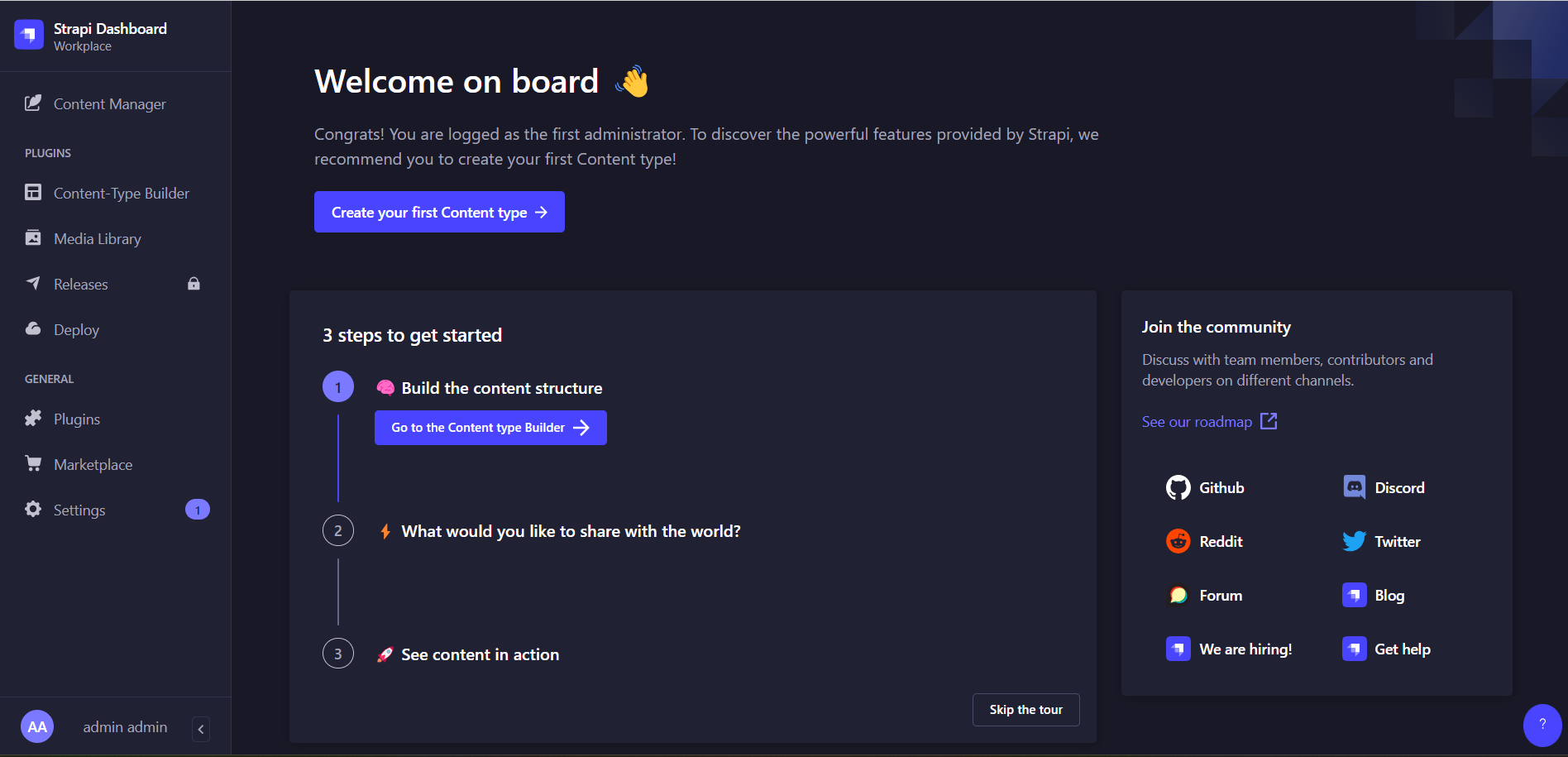
Task: Click the Strapi logo icon in sidebar header
Action: [29, 35]
